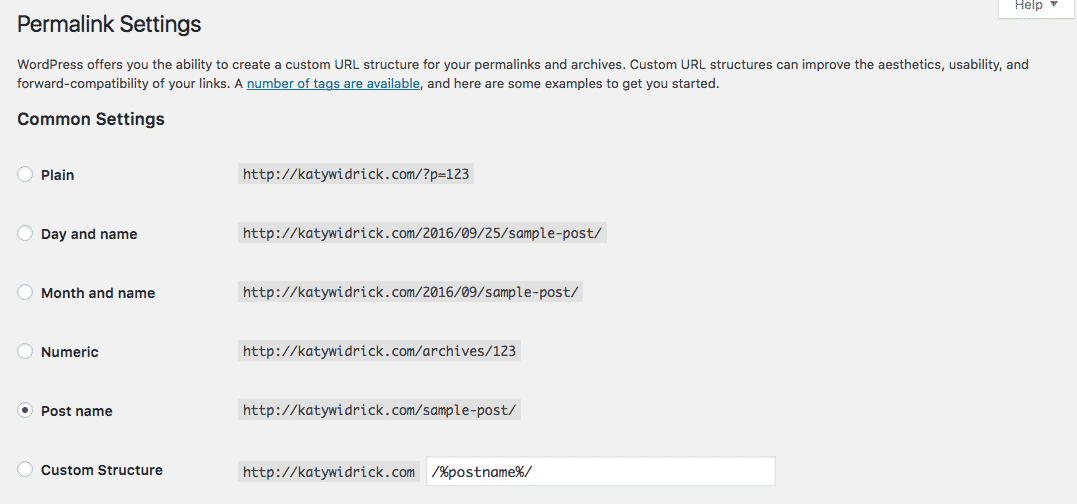This screenshot has height=504, width=1077.
Task: Select the Plain permalink radio button
Action: click(x=25, y=174)
